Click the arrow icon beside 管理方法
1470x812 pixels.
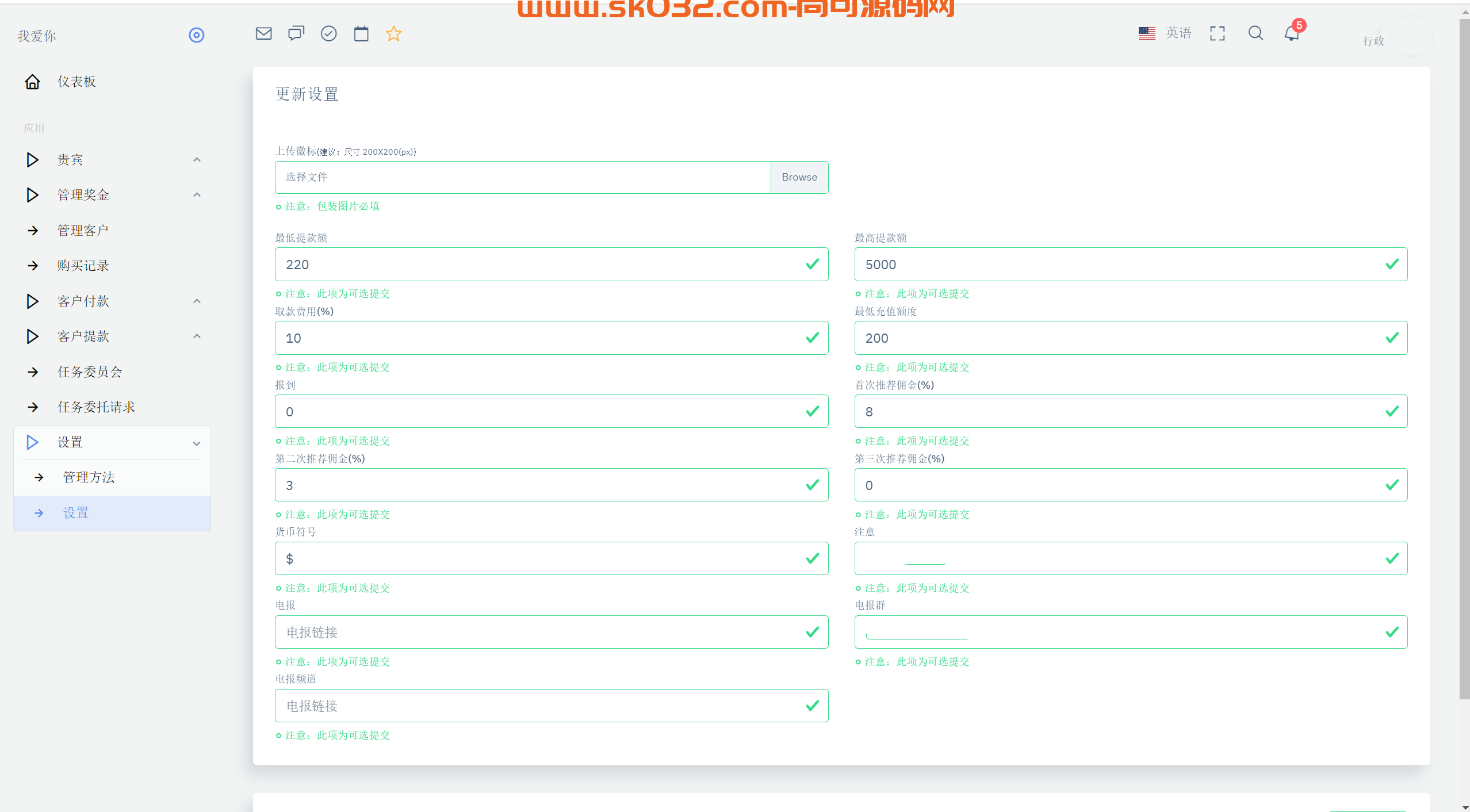tap(39, 477)
